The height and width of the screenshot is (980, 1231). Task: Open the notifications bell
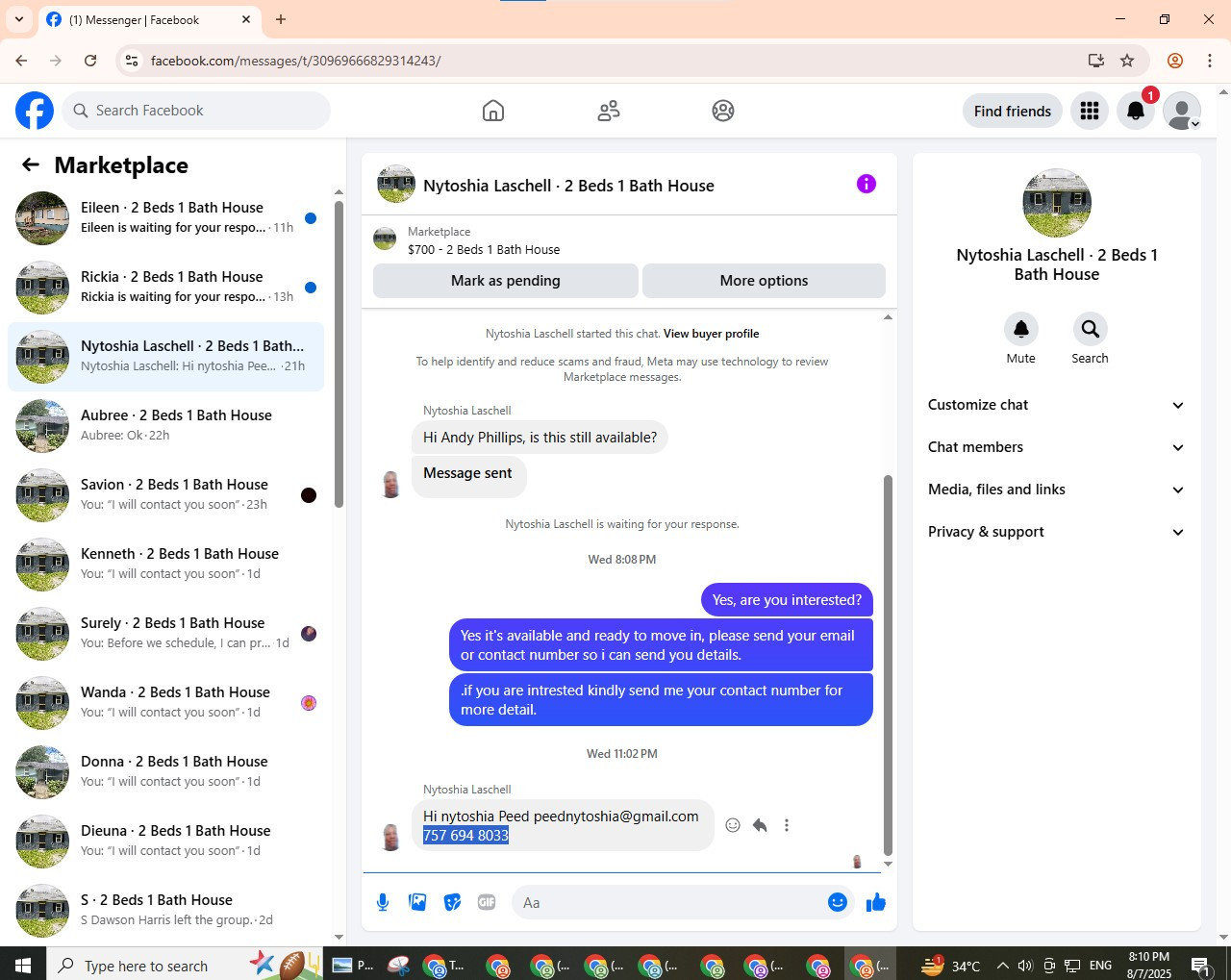[x=1136, y=111]
